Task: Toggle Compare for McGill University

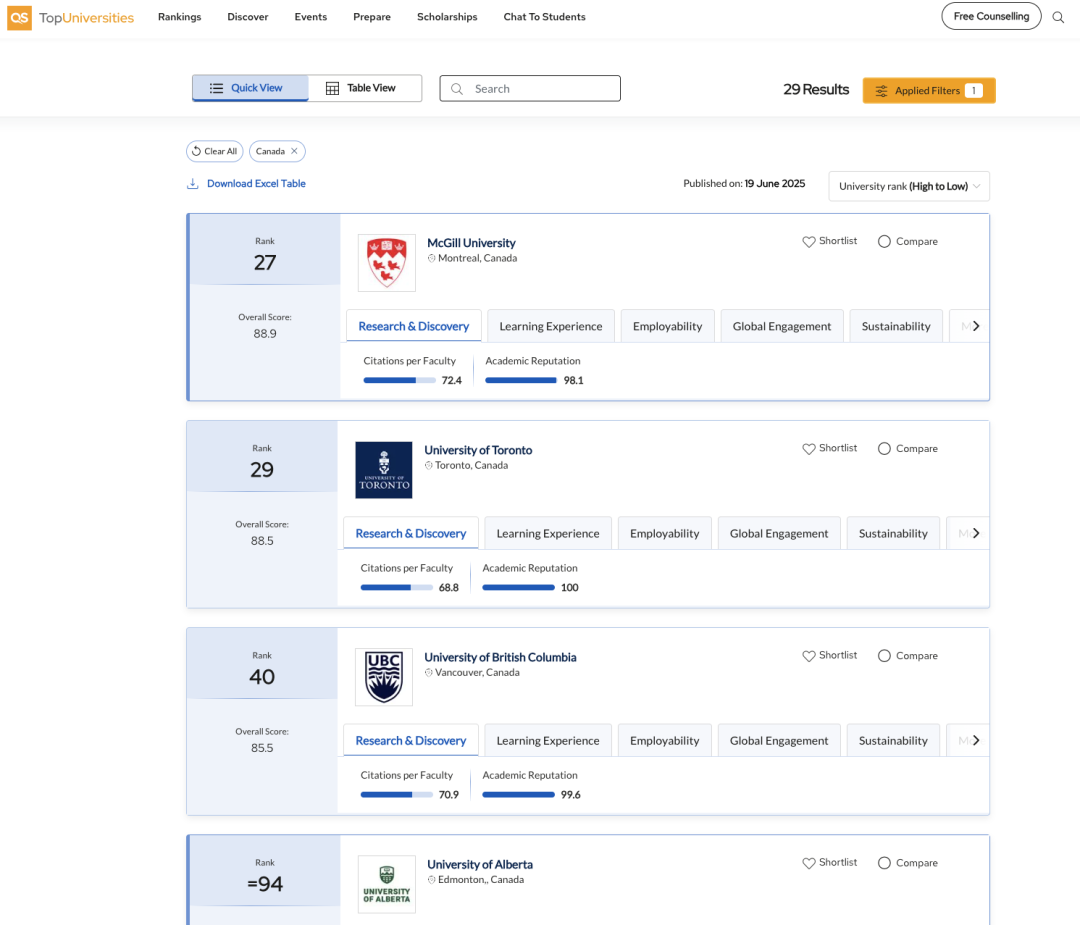Action: [x=884, y=242]
